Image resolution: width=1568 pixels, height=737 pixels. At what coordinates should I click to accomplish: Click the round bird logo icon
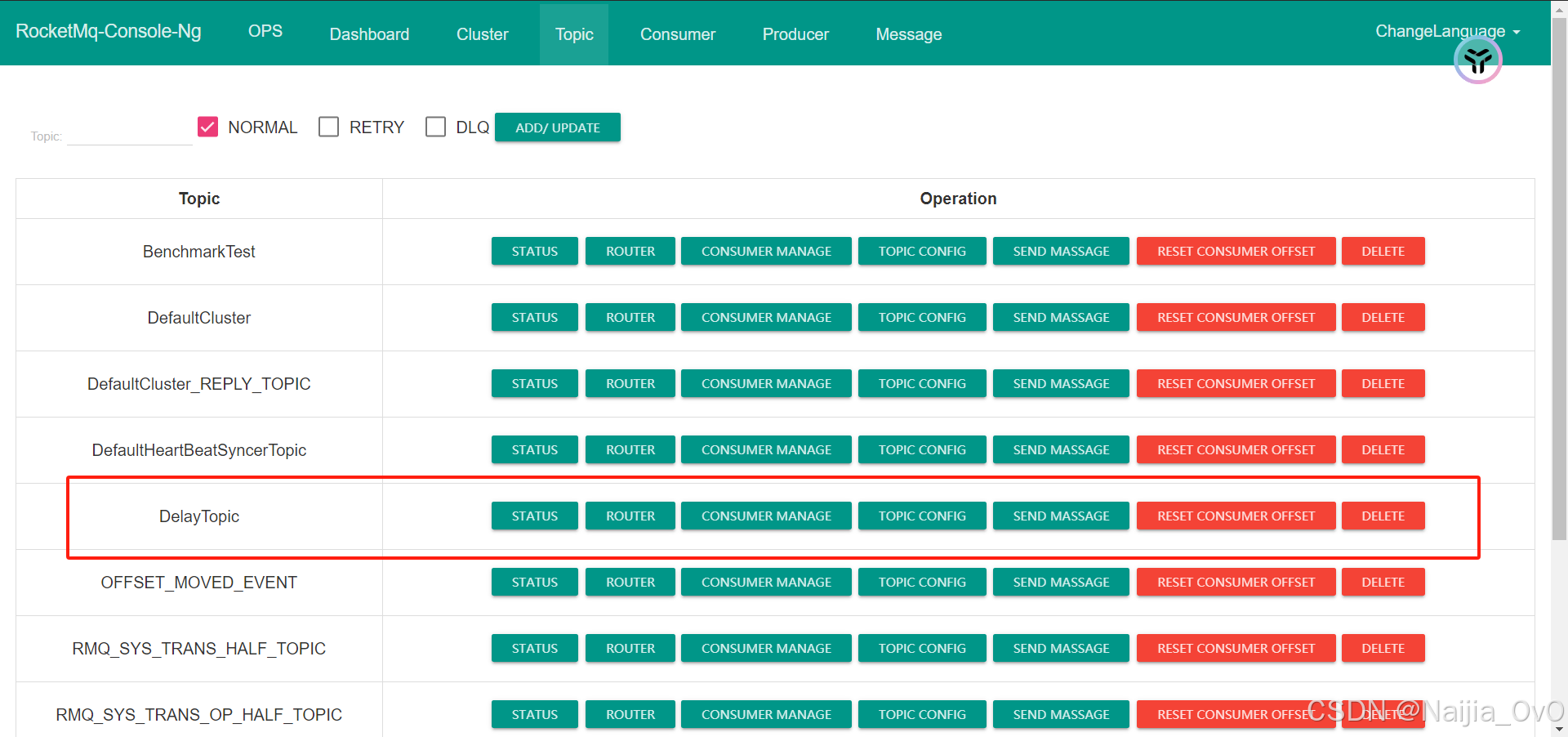[1477, 60]
